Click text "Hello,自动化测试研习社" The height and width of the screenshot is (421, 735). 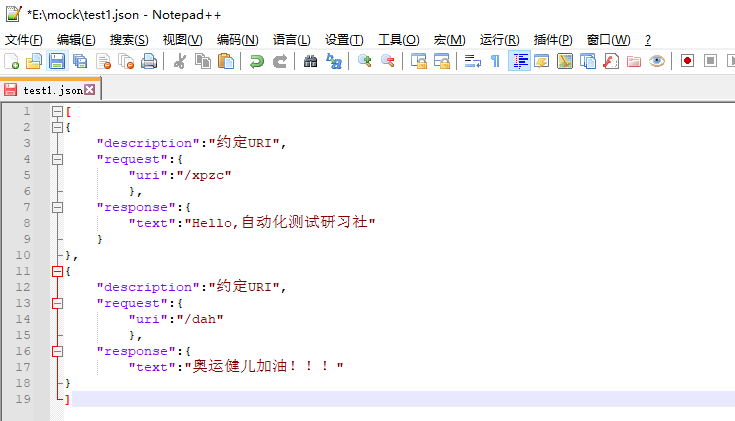pyautogui.click(x=280, y=222)
